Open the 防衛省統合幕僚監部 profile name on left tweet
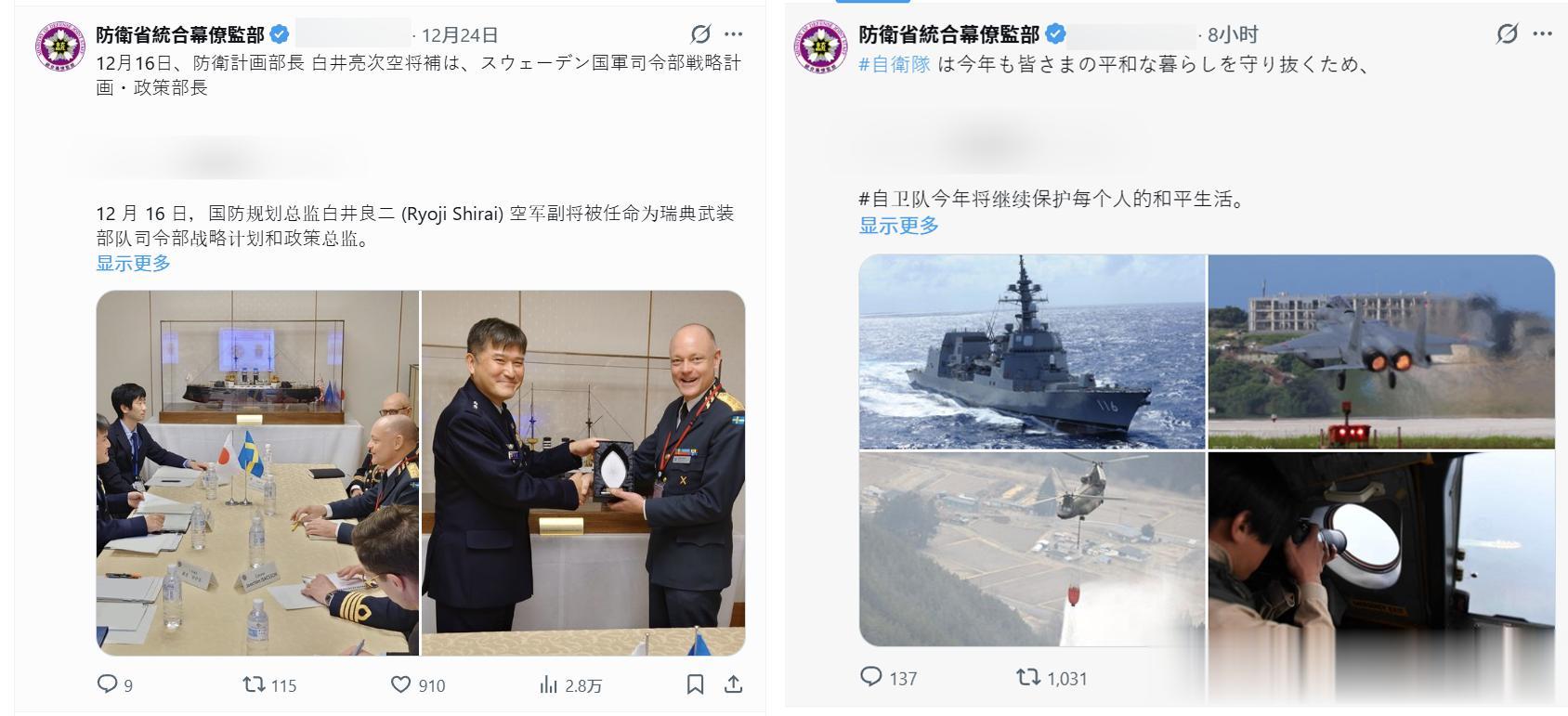Image resolution: width=1568 pixels, height=716 pixels. (180, 35)
